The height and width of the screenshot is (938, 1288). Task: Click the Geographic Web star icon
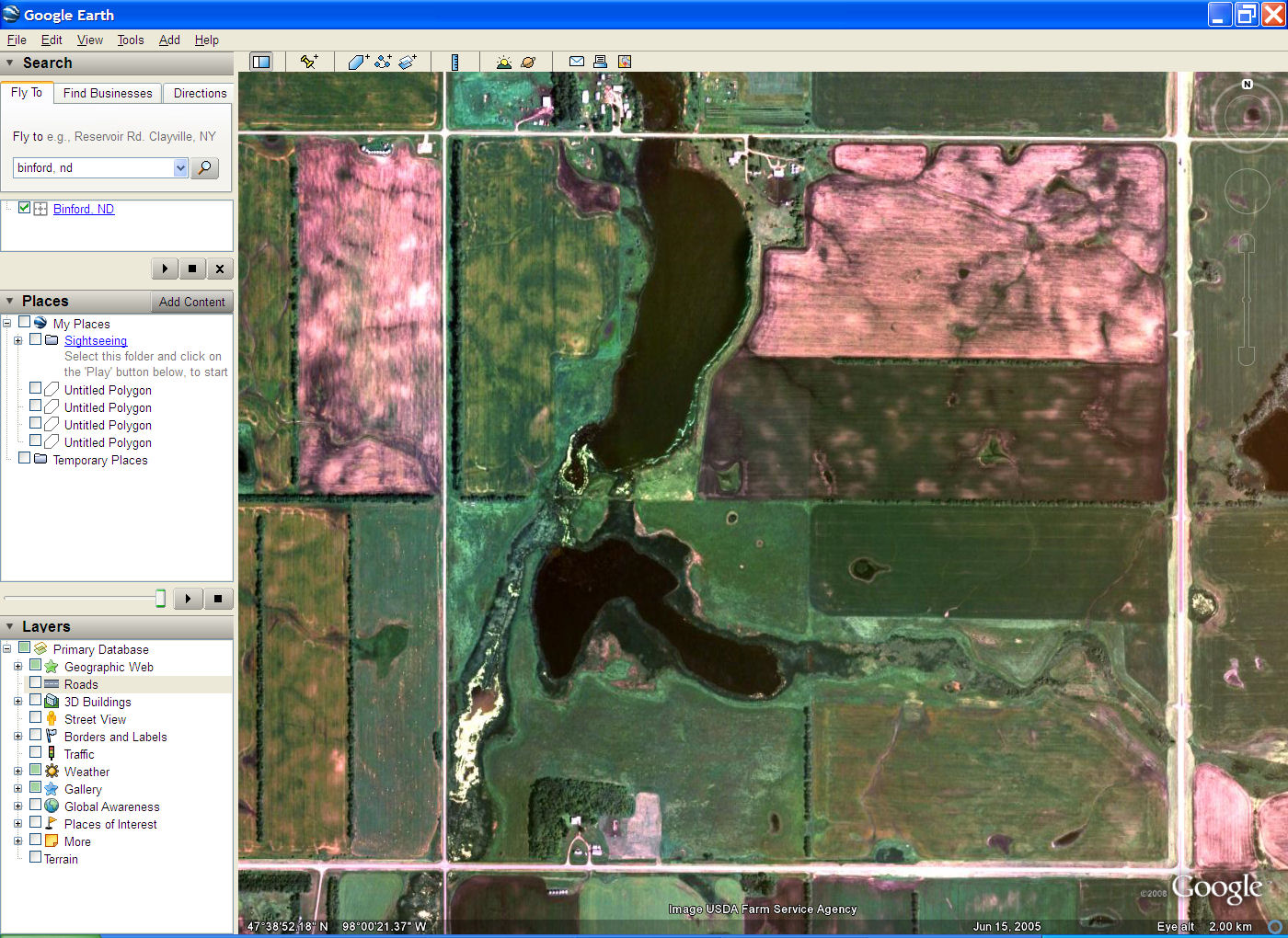pos(52,667)
